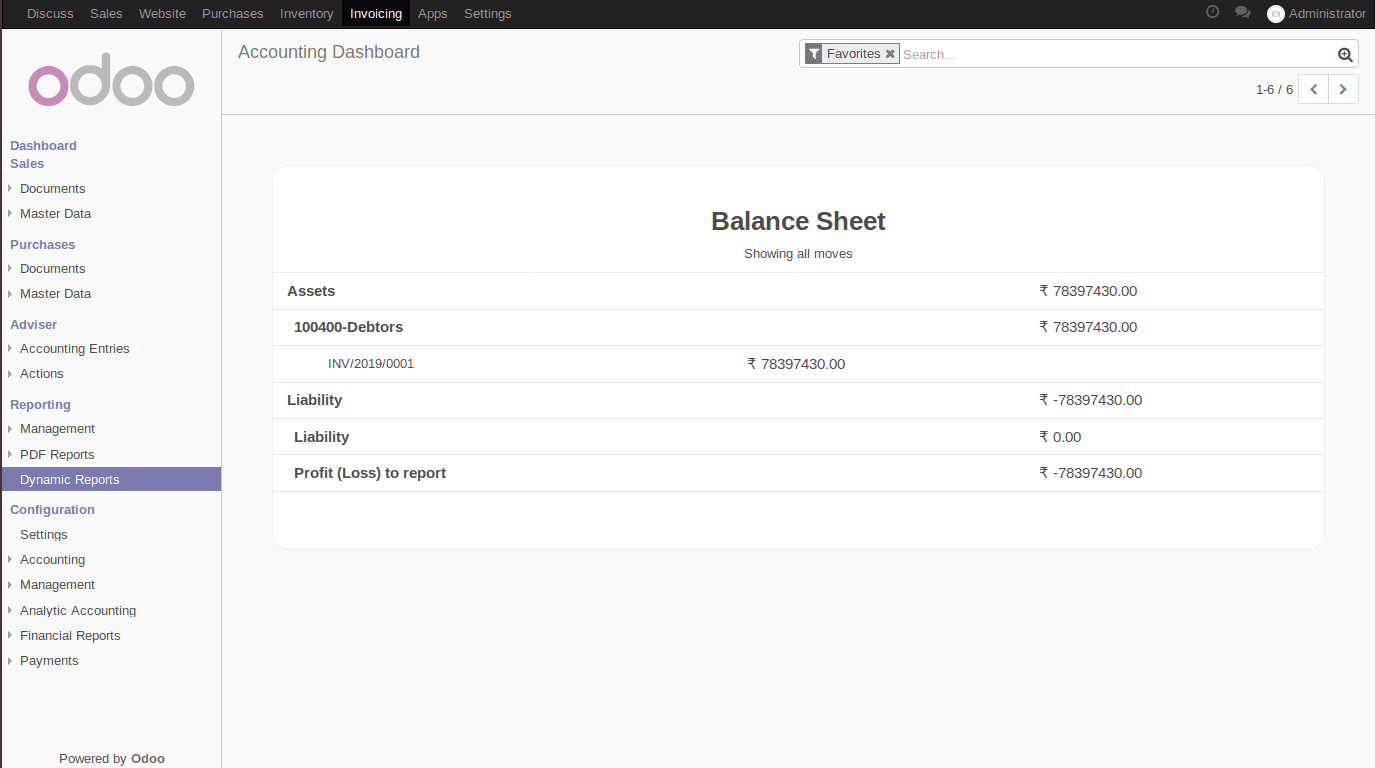Open the Discuss menu
Viewport: 1375px width, 768px height.
tap(50, 14)
